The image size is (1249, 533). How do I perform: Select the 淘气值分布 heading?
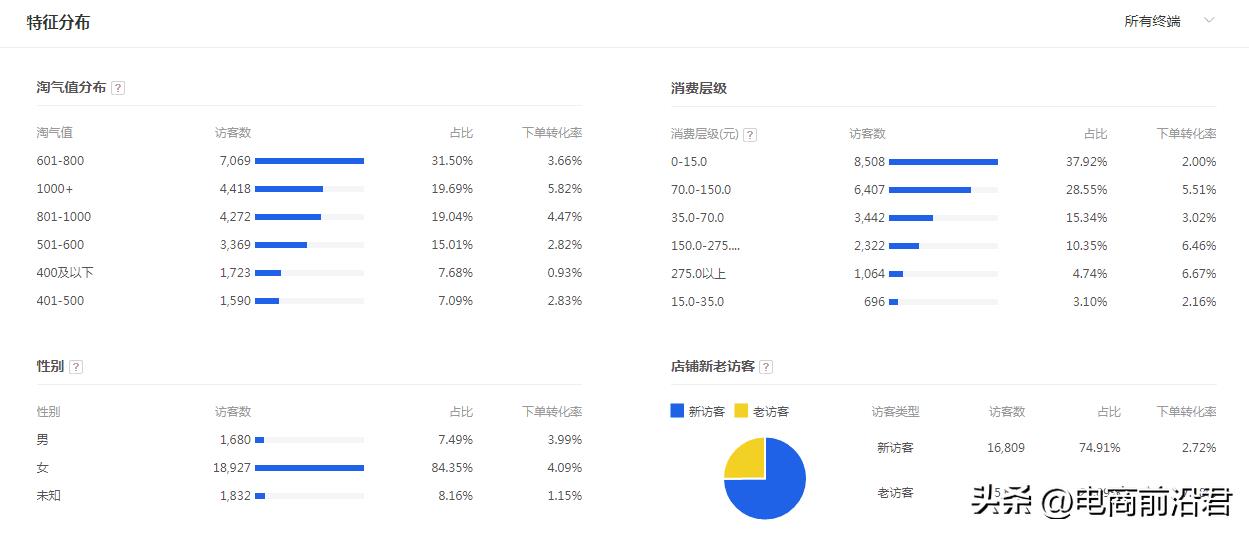coord(71,88)
